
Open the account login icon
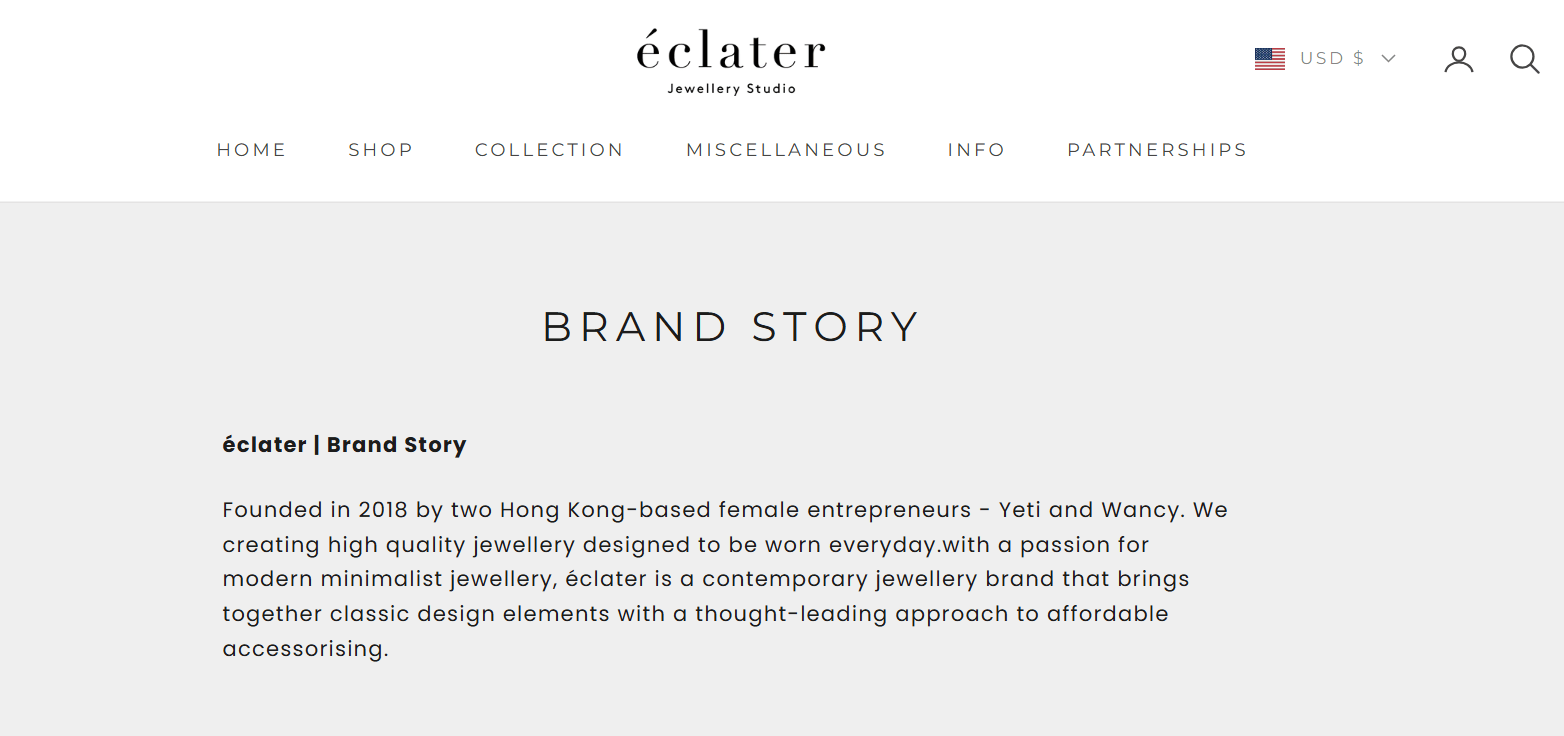tap(1458, 59)
